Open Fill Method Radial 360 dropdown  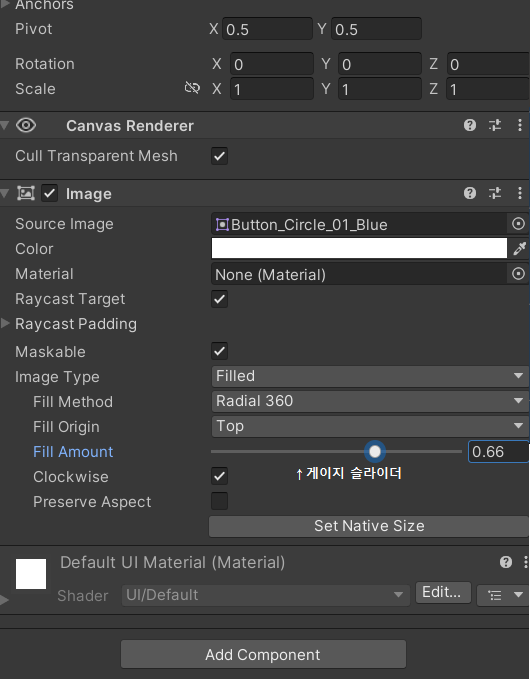[x=370, y=401]
